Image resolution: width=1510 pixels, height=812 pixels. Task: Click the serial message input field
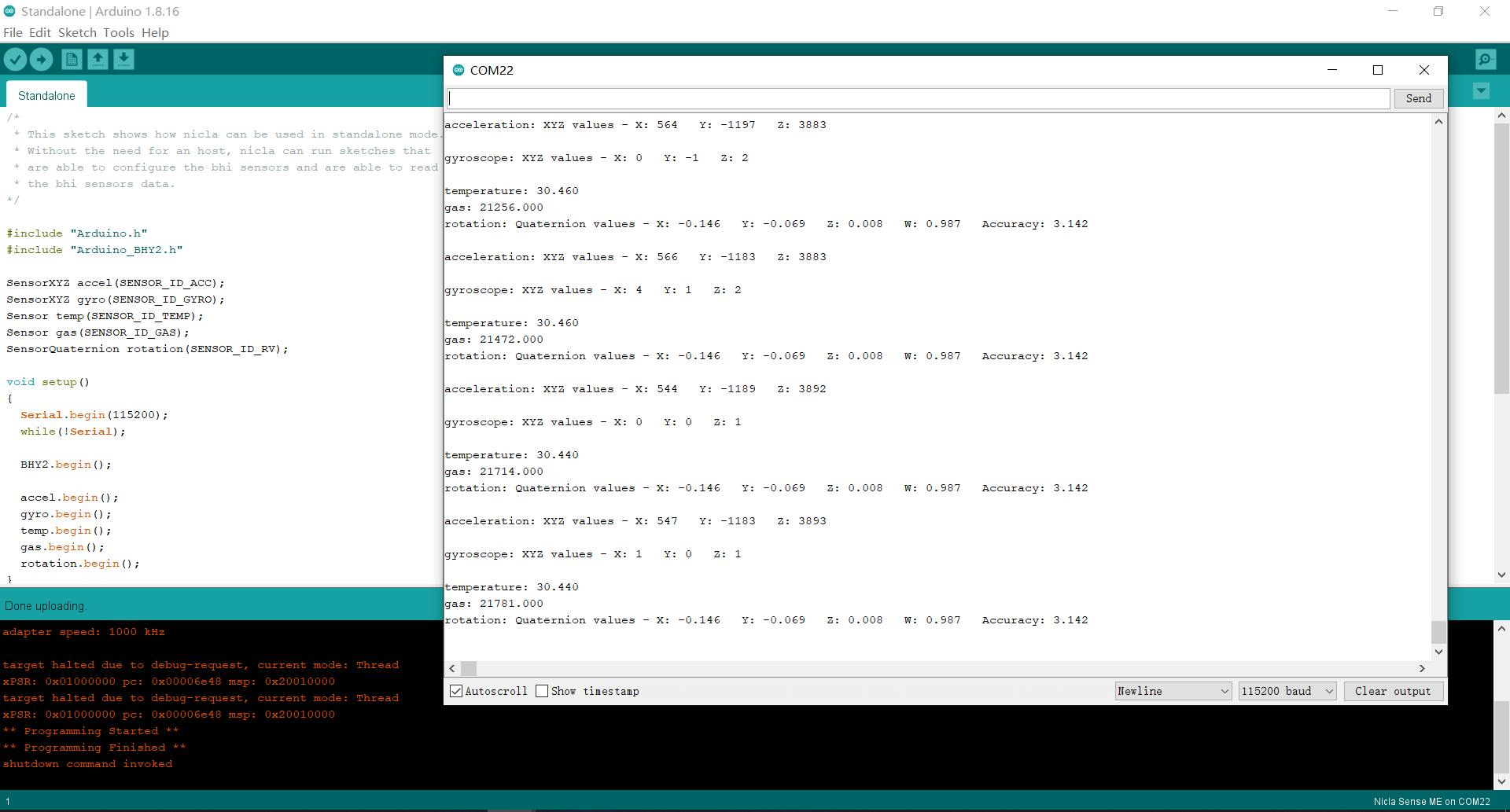pos(918,98)
